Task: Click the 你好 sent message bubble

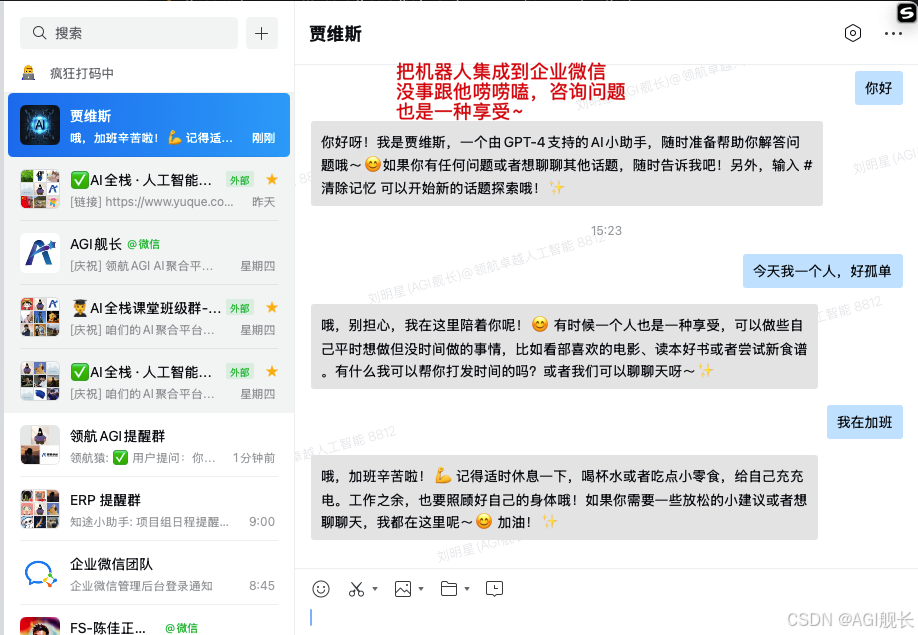Action: 878,88
